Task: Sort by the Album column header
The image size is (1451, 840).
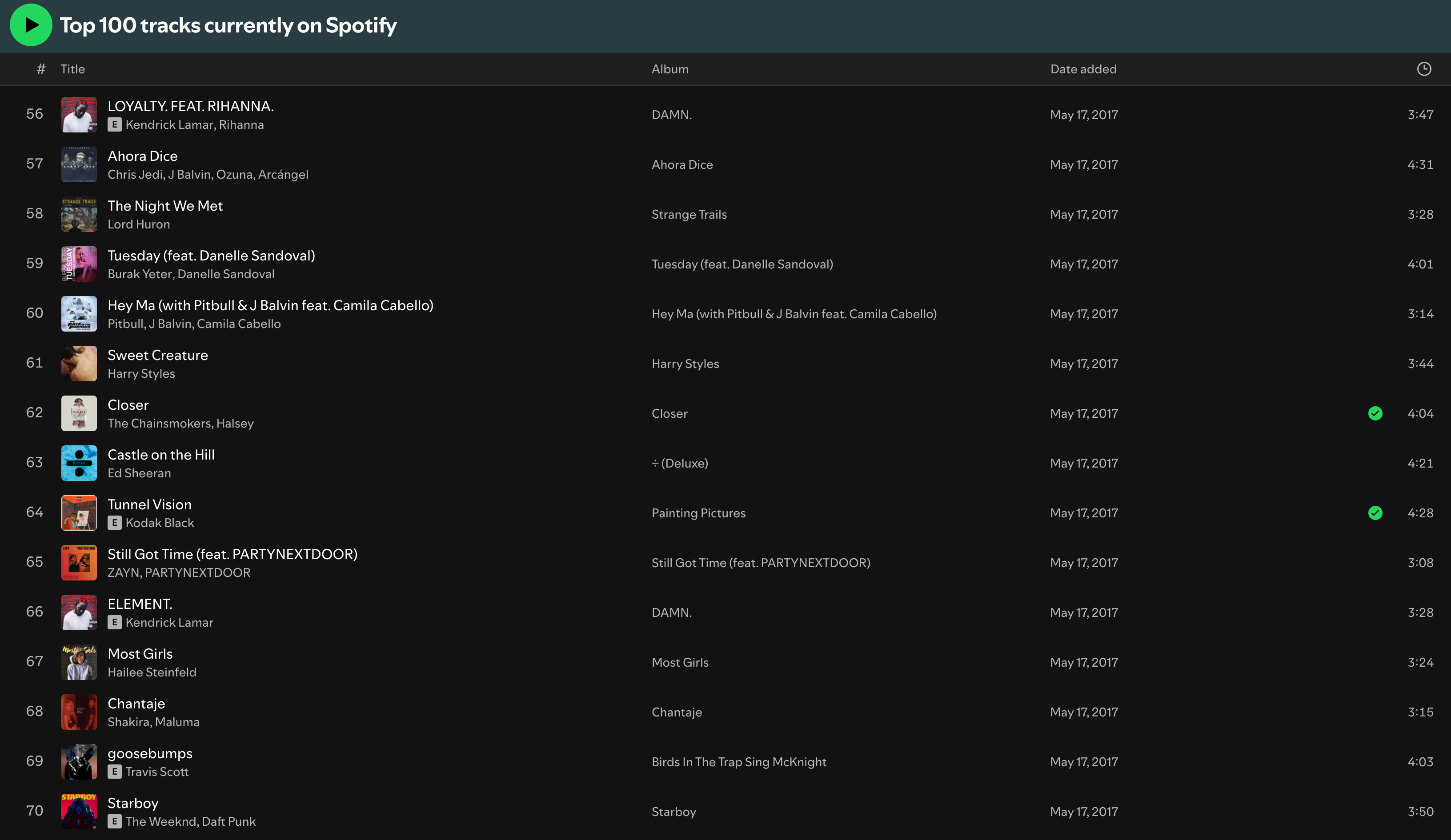Action: point(669,69)
